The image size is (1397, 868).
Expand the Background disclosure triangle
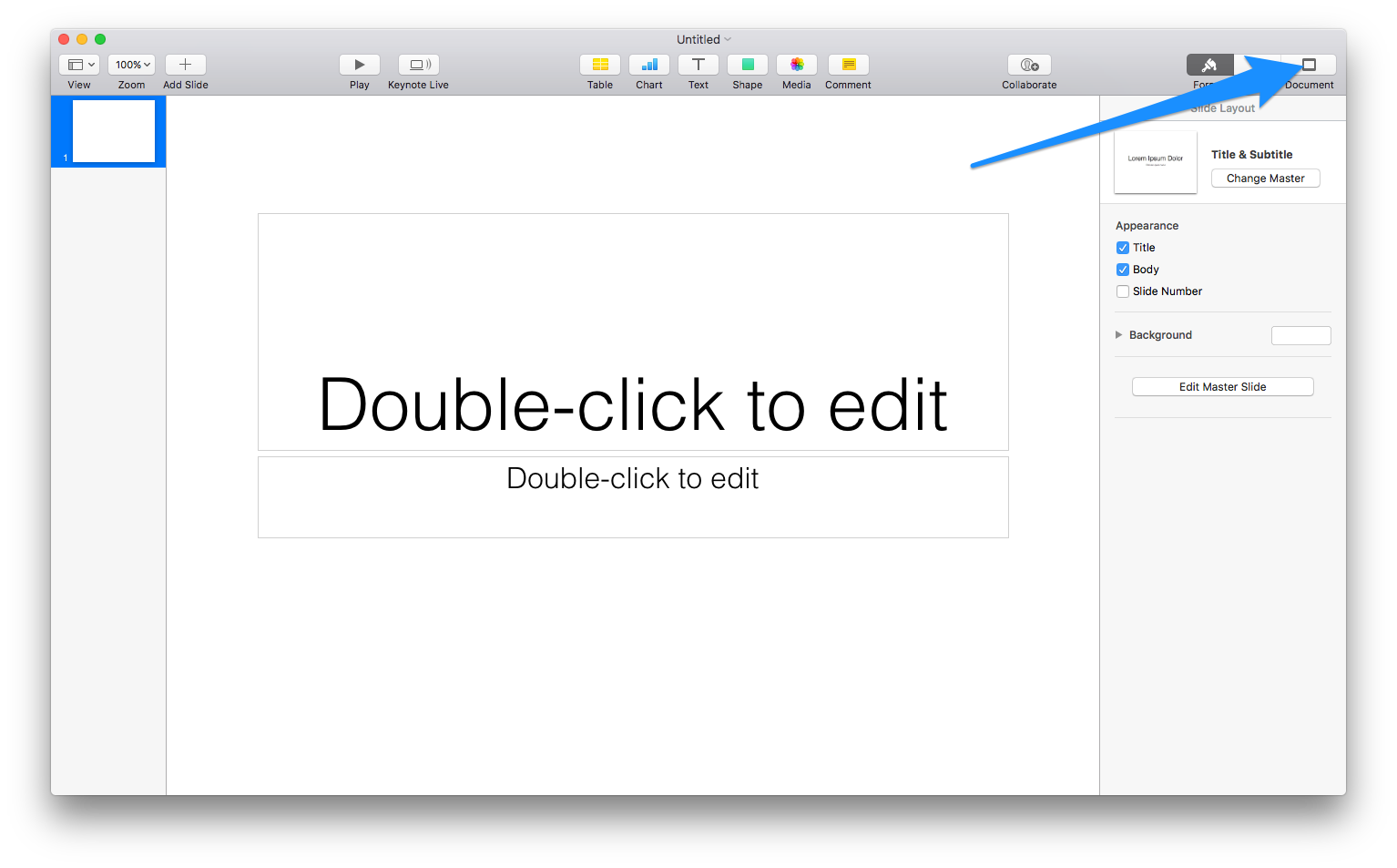pos(1119,334)
